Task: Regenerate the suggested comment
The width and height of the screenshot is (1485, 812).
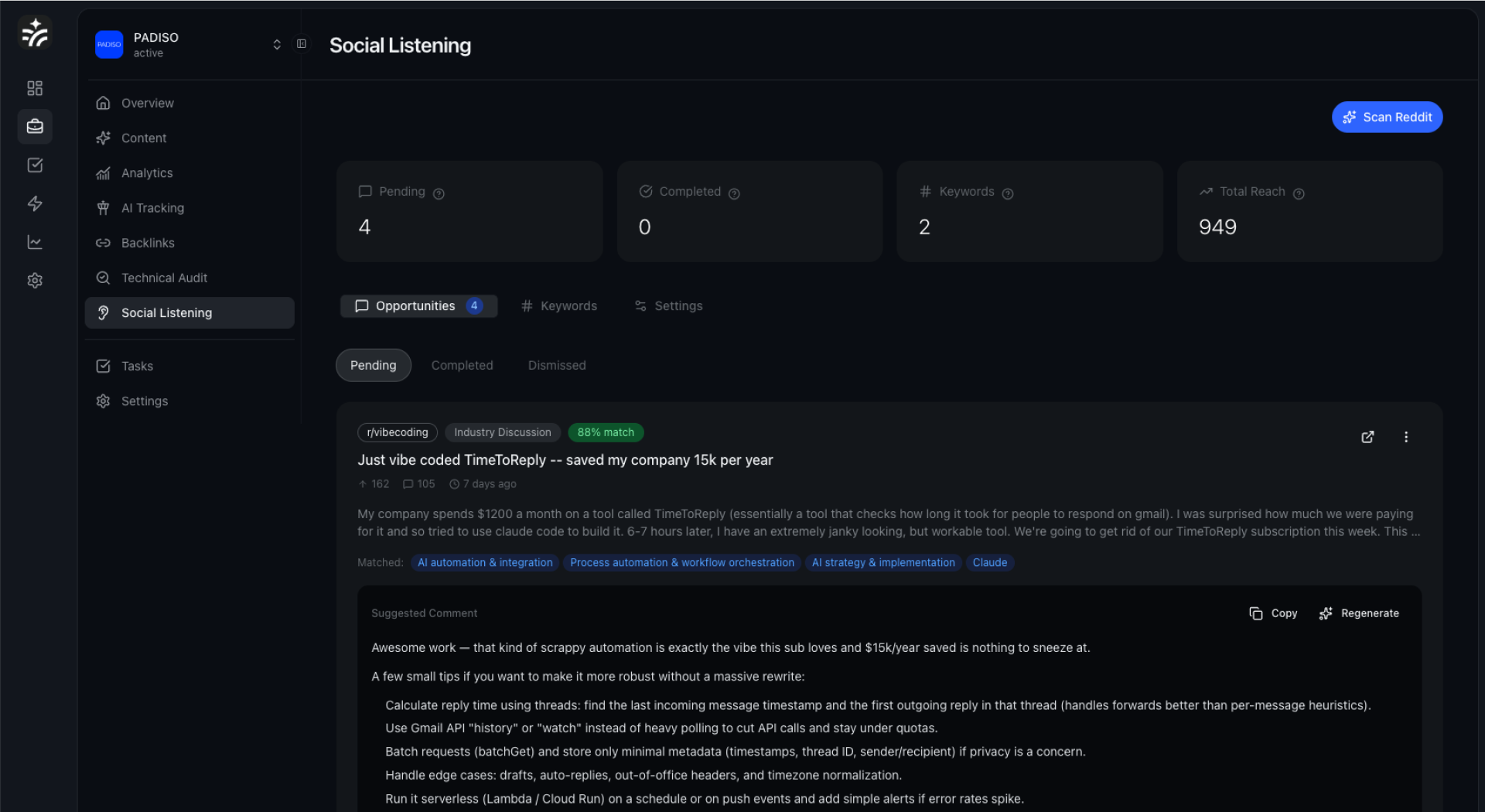Action: [1359, 613]
